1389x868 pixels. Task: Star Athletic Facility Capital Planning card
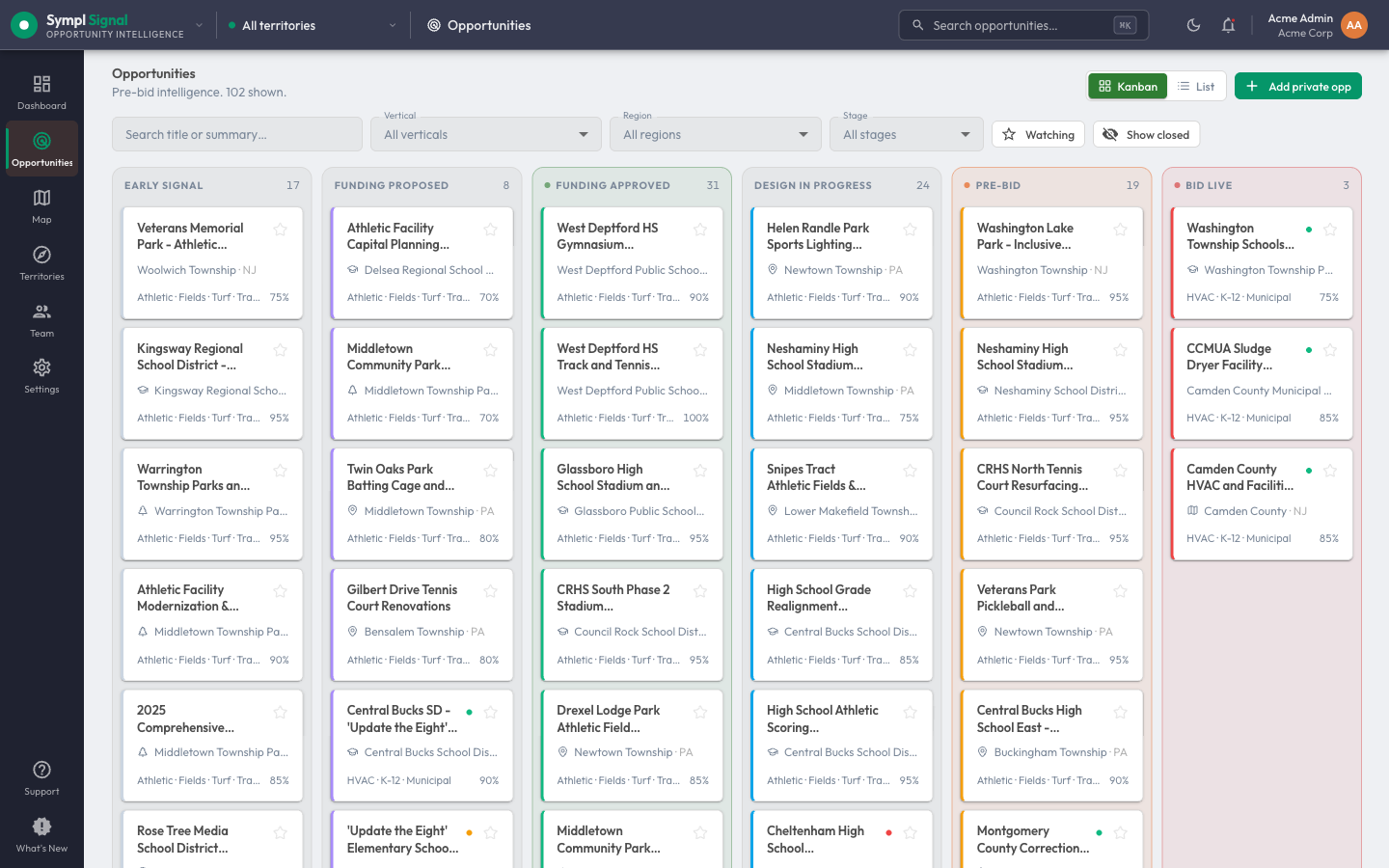coord(490,230)
